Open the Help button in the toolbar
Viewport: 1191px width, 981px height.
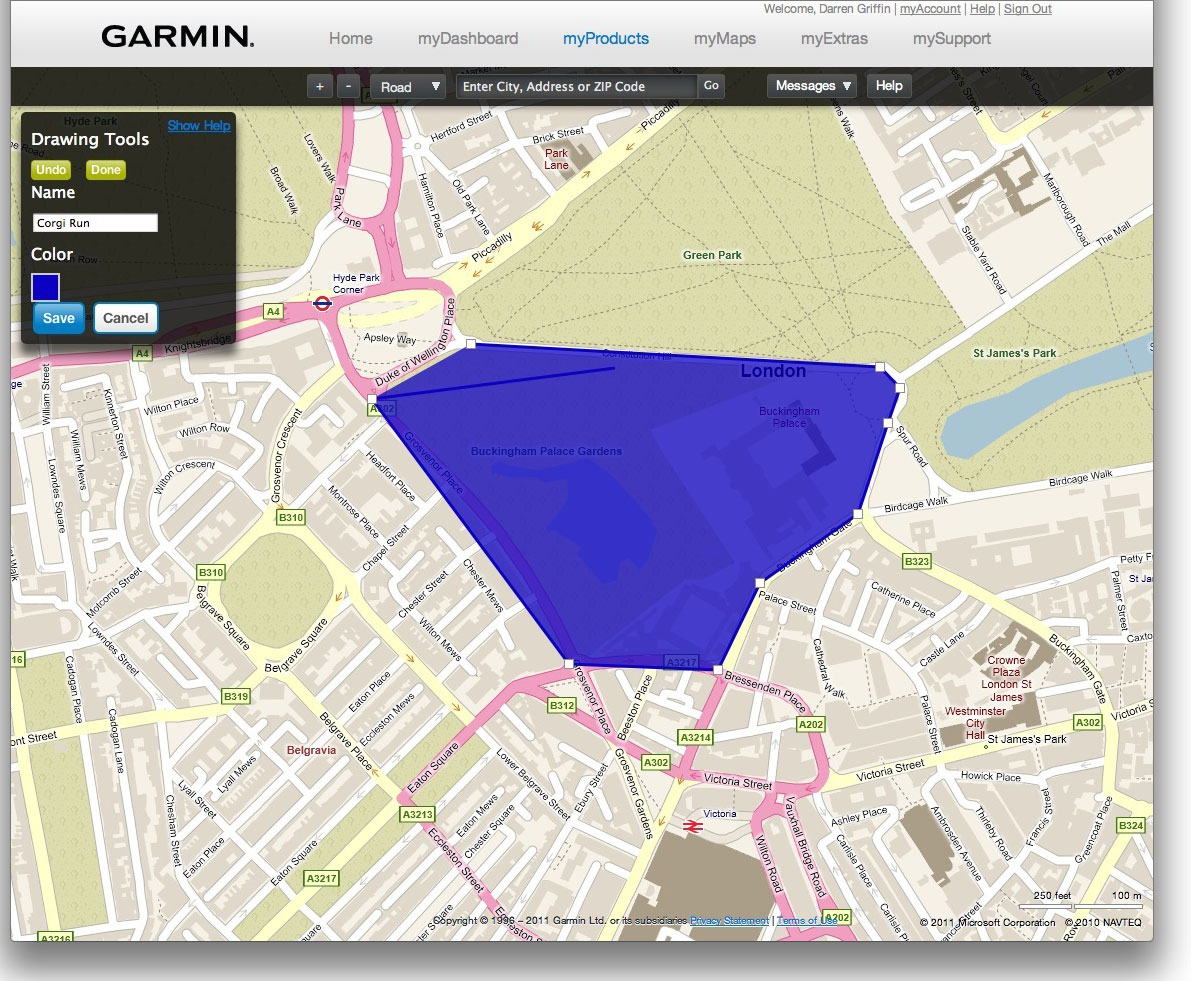[889, 86]
